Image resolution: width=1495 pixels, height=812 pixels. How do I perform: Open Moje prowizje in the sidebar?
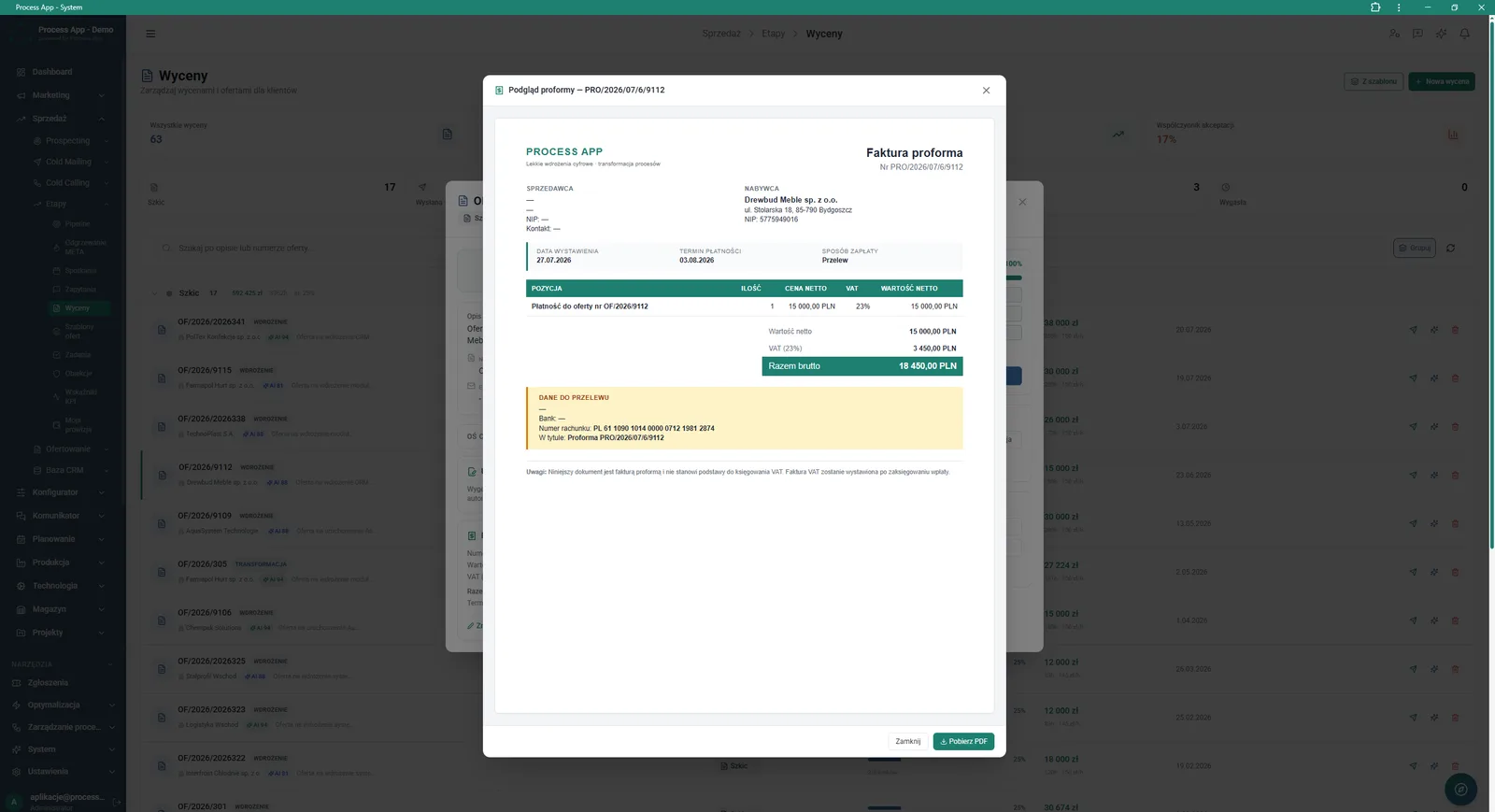coord(78,425)
